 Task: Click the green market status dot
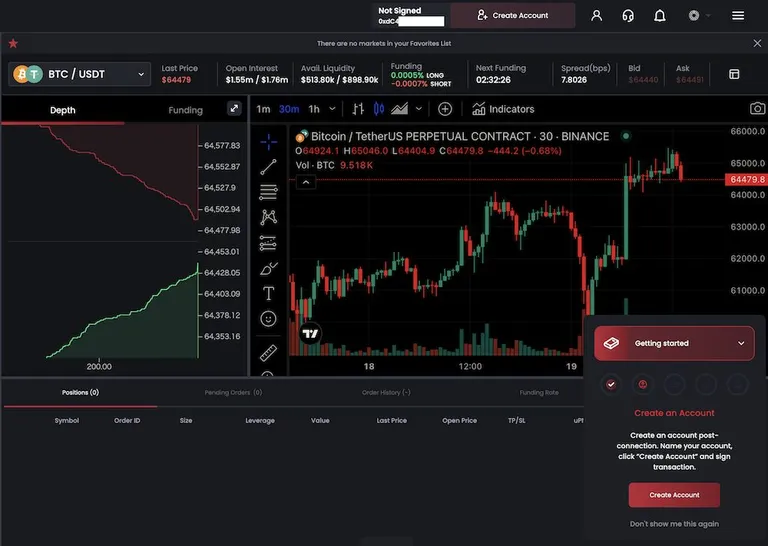[x=625, y=136]
